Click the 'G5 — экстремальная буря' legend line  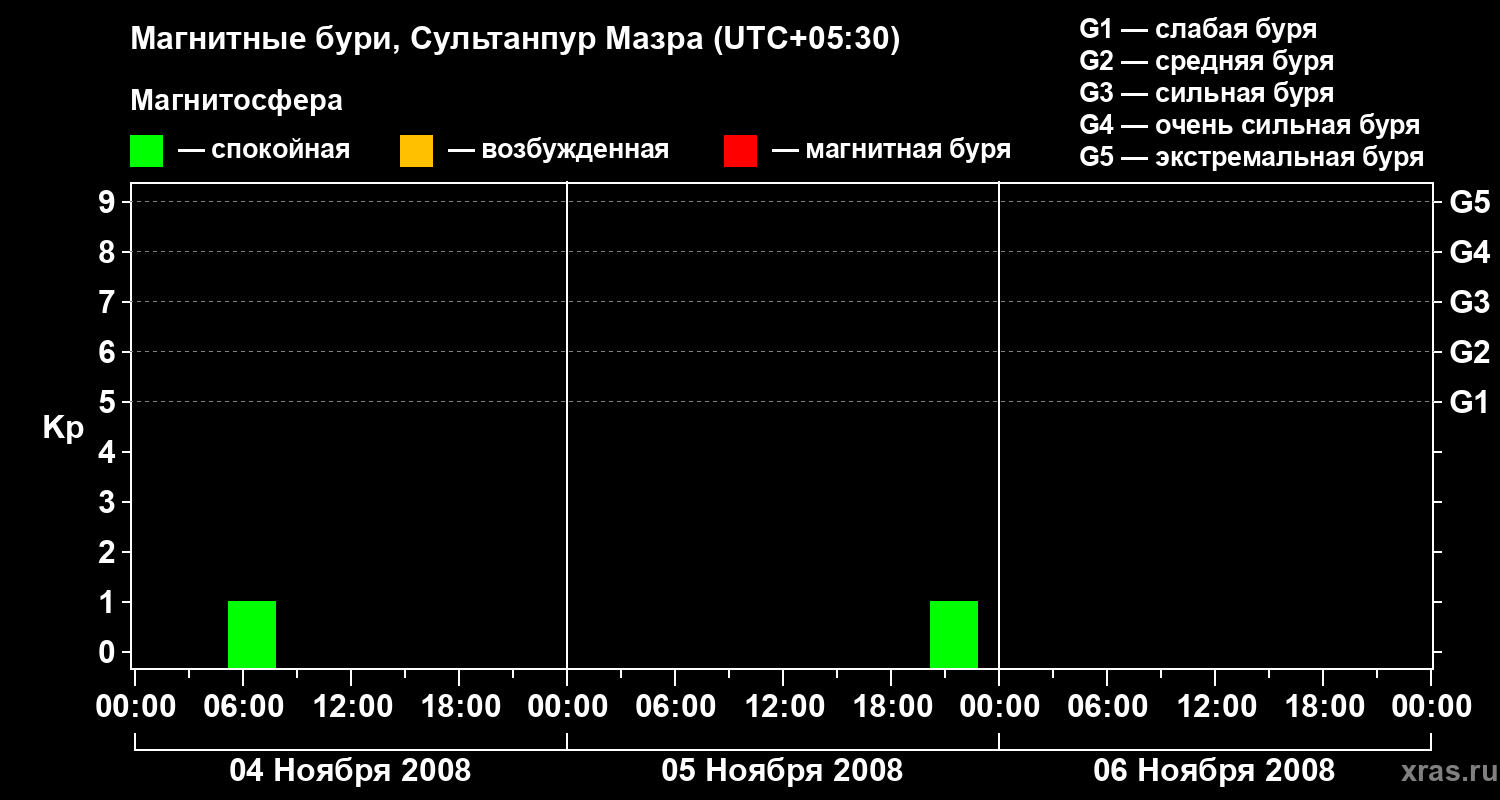pos(1252,157)
